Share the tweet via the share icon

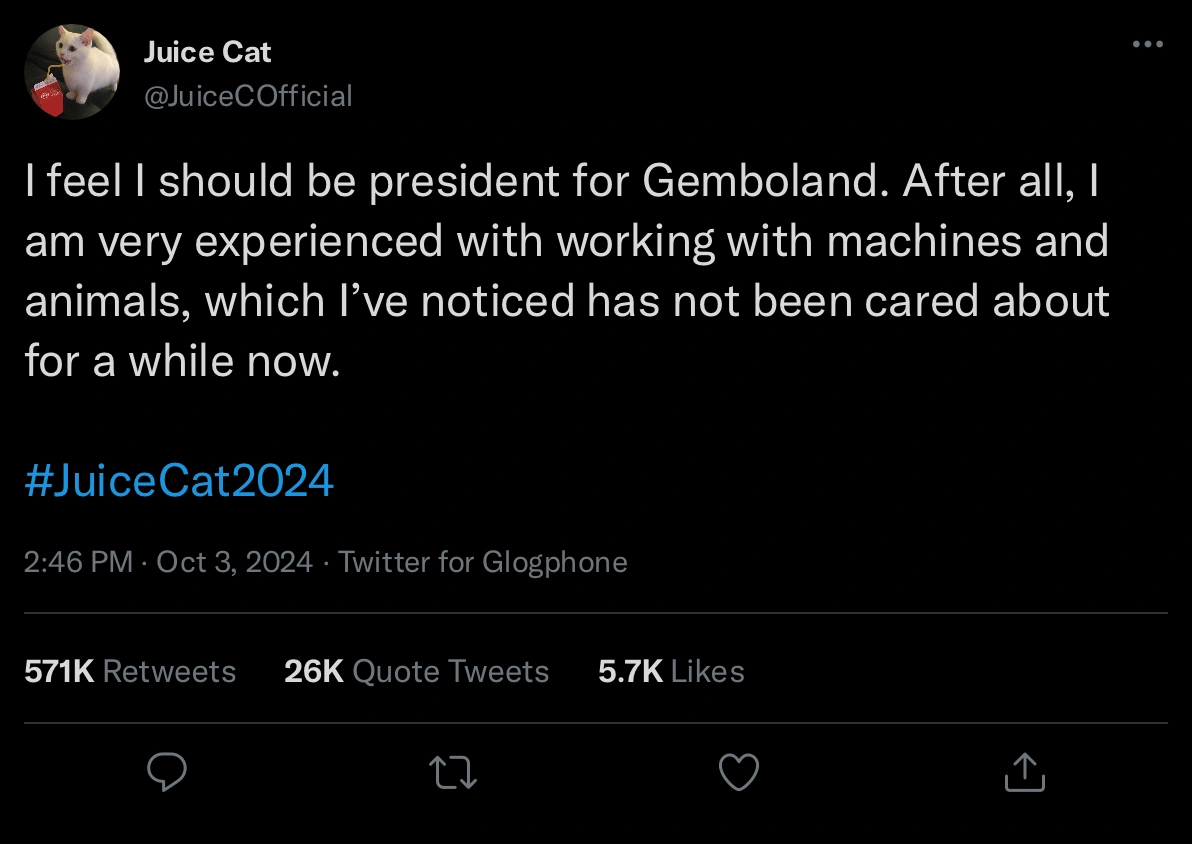[x=1024, y=772]
